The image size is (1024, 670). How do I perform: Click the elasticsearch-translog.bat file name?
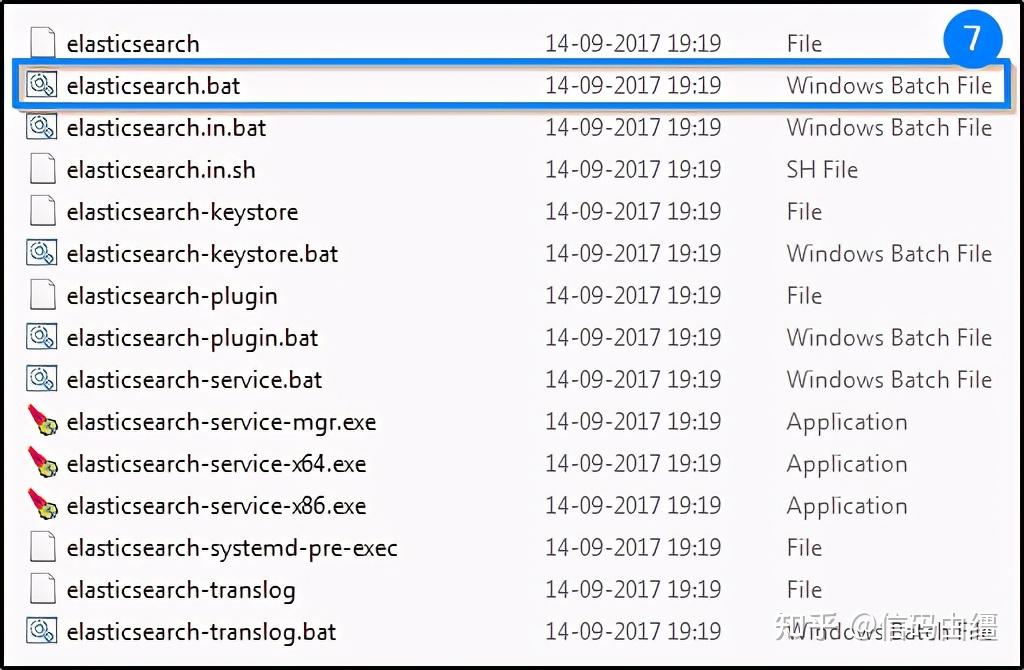pyautogui.click(x=201, y=632)
